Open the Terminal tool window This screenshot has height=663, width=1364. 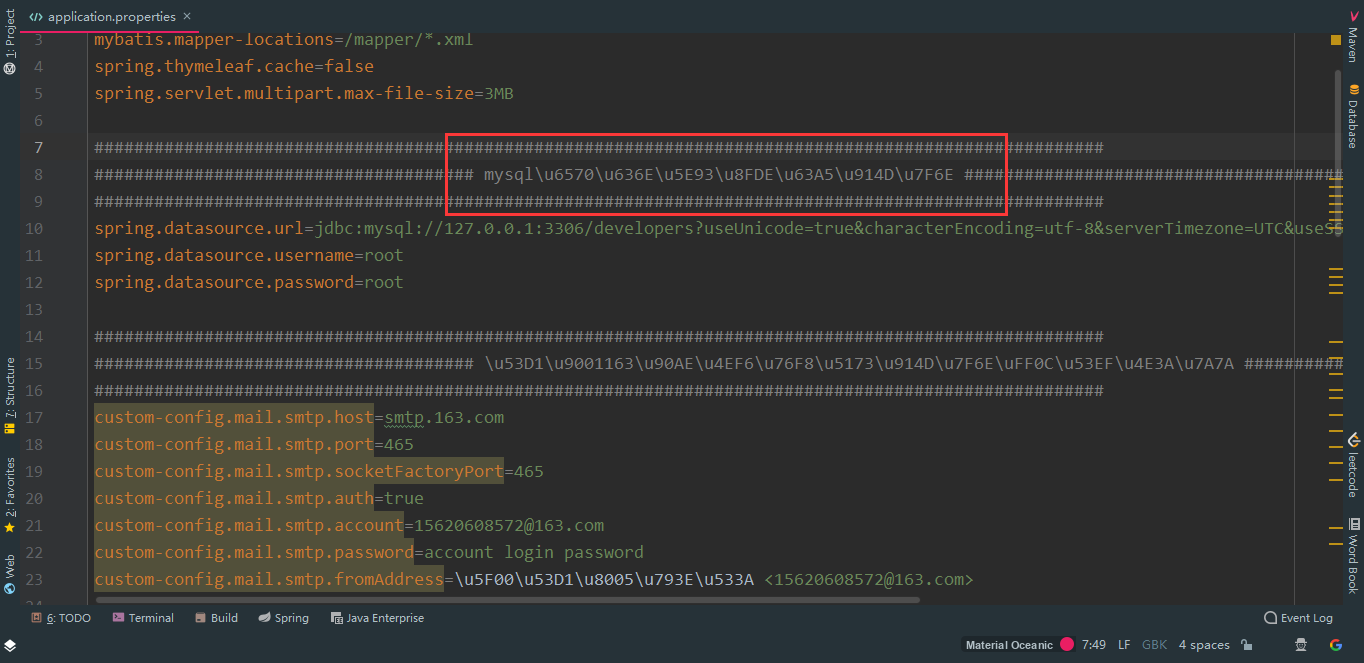pos(144,618)
